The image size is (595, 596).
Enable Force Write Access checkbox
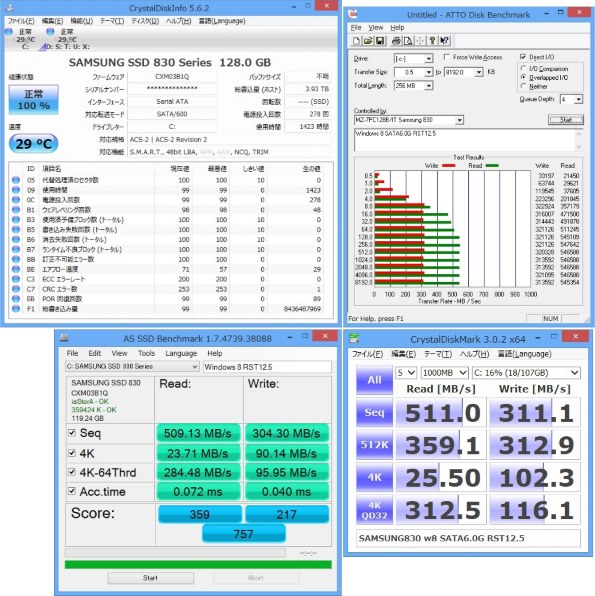[x=447, y=57]
